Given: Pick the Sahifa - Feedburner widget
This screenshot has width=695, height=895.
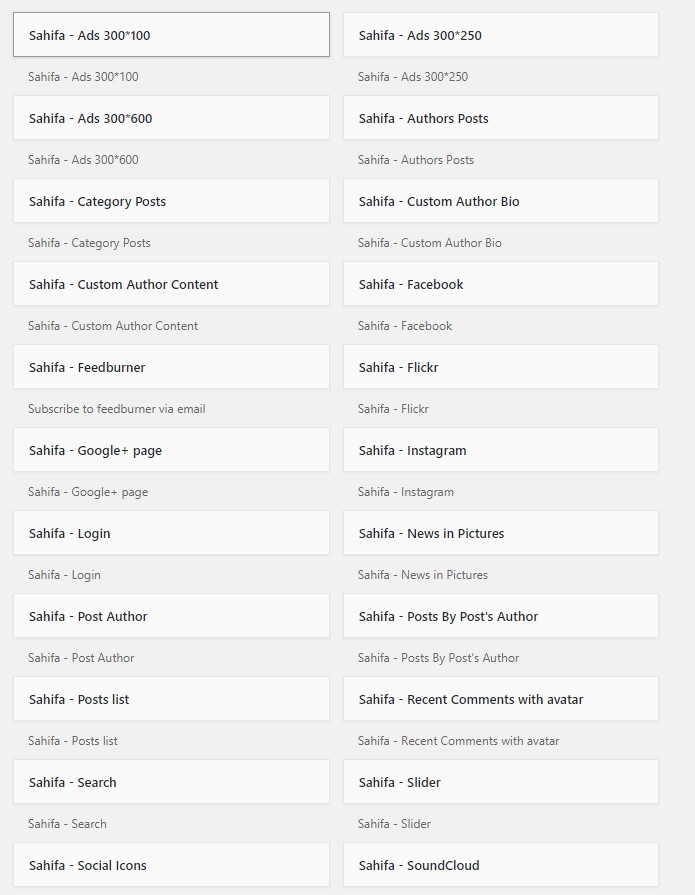Looking at the screenshot, I should [x=171, y=366].
